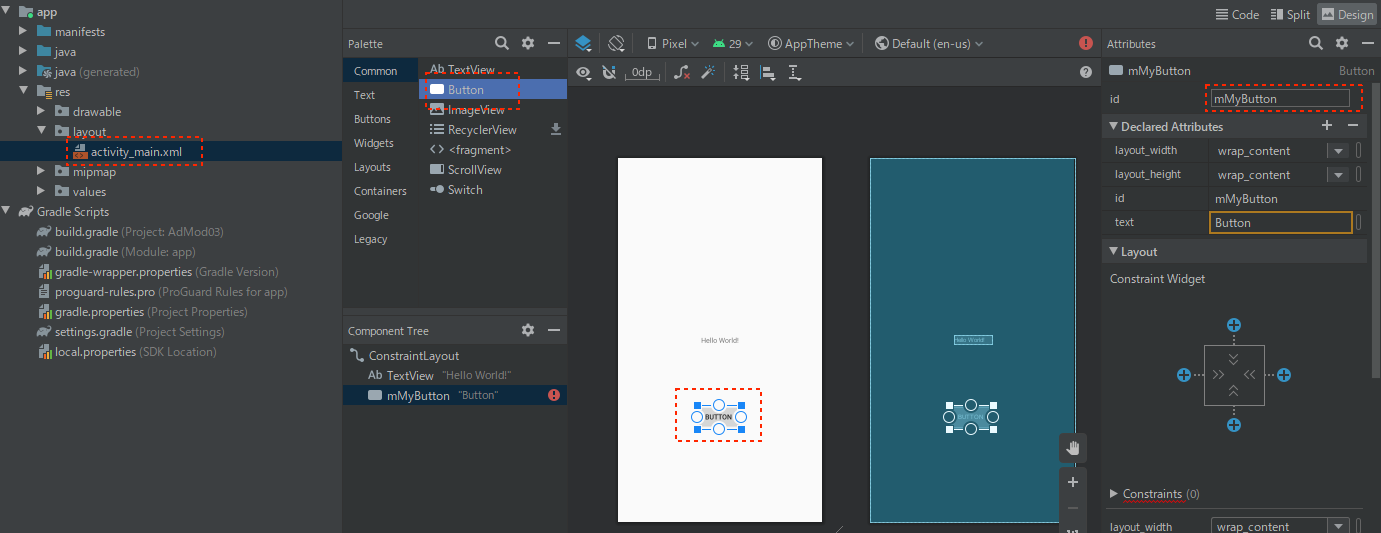The width and height of the screenshot is (1381, 533).
Task: Minimize the Palette panel
Action: (x=554, y=43)
